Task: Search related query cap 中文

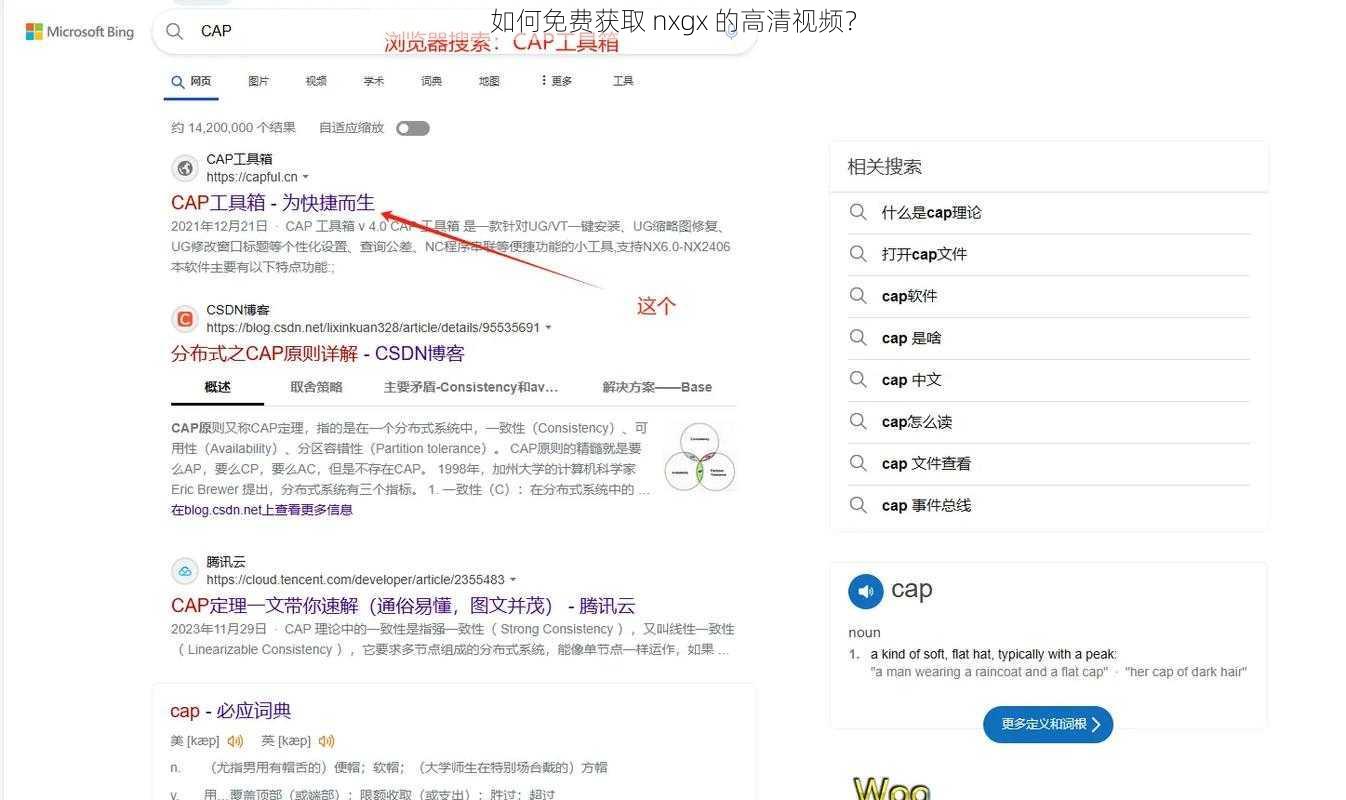Action: tap(912, 380)
